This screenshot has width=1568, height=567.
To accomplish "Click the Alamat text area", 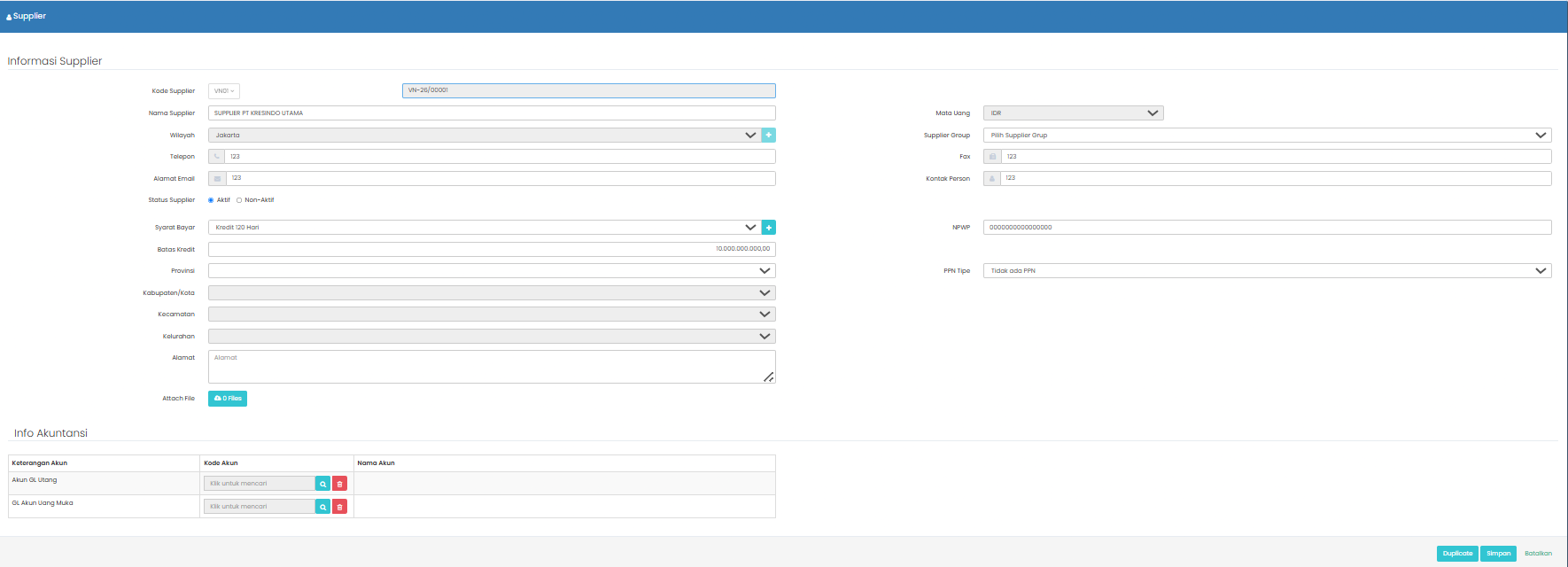I will 492,367.
